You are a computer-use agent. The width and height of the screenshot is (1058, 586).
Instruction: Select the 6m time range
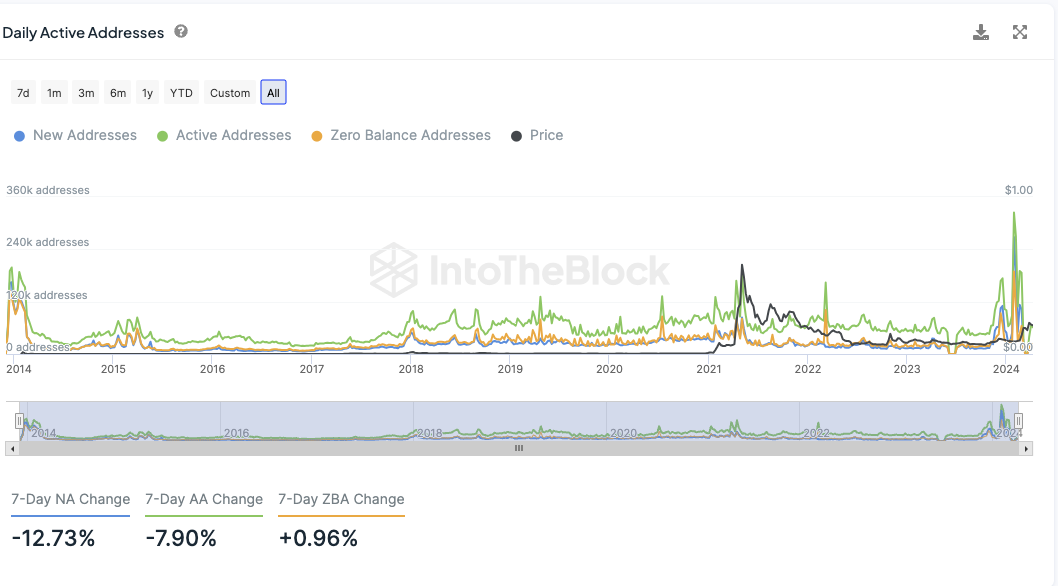pos(118,93)
